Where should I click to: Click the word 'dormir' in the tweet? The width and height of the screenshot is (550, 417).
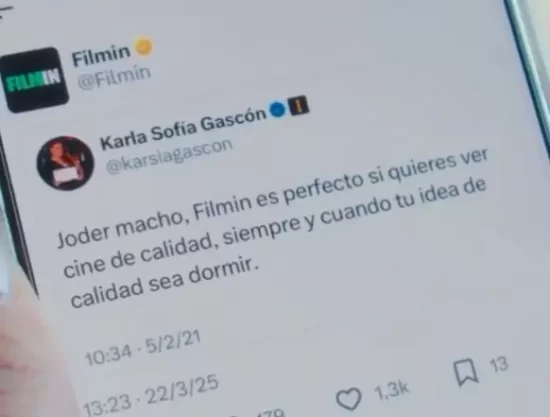point(224,271)
